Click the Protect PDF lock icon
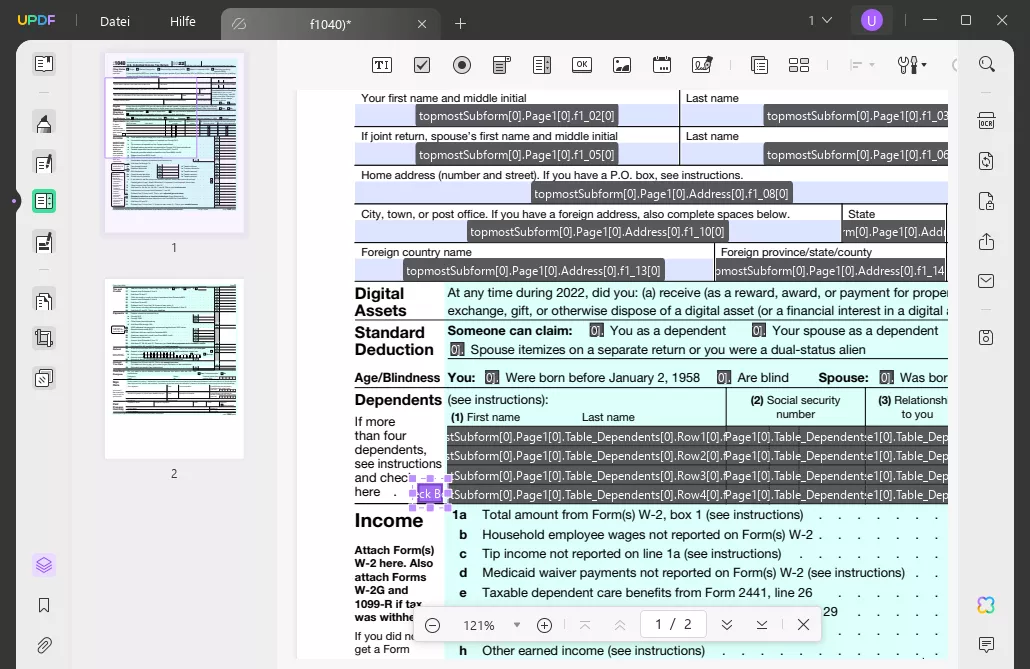The width and height of the screenshot is (1030, 669). point(986,201)
